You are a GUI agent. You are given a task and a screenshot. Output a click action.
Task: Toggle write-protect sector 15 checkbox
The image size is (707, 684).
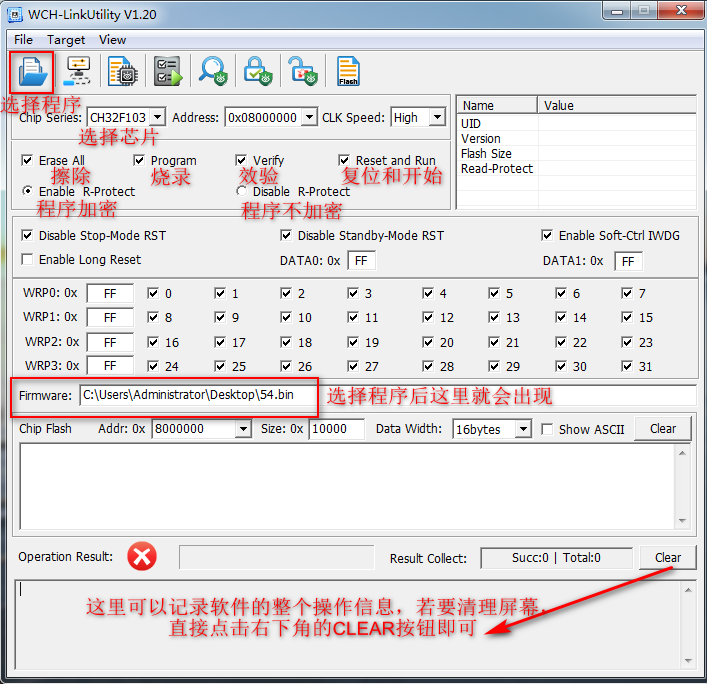click(627, 317)
